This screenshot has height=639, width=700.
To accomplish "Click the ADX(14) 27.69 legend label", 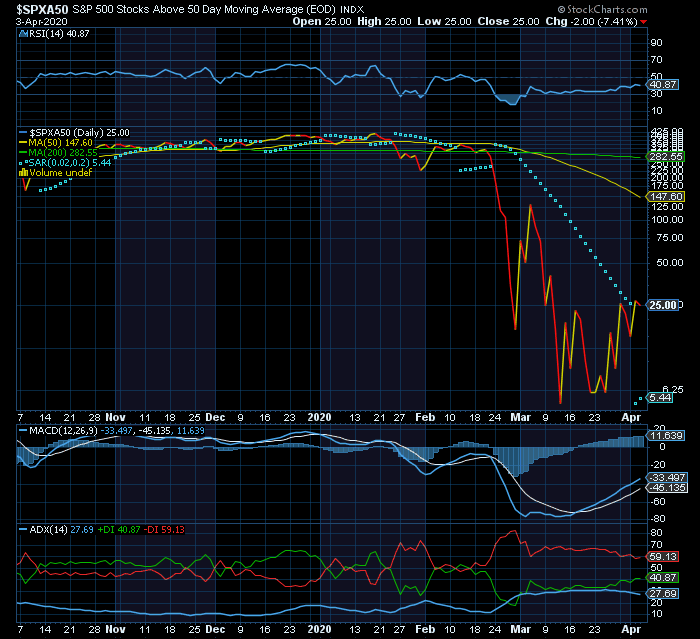I will (61, 530).
